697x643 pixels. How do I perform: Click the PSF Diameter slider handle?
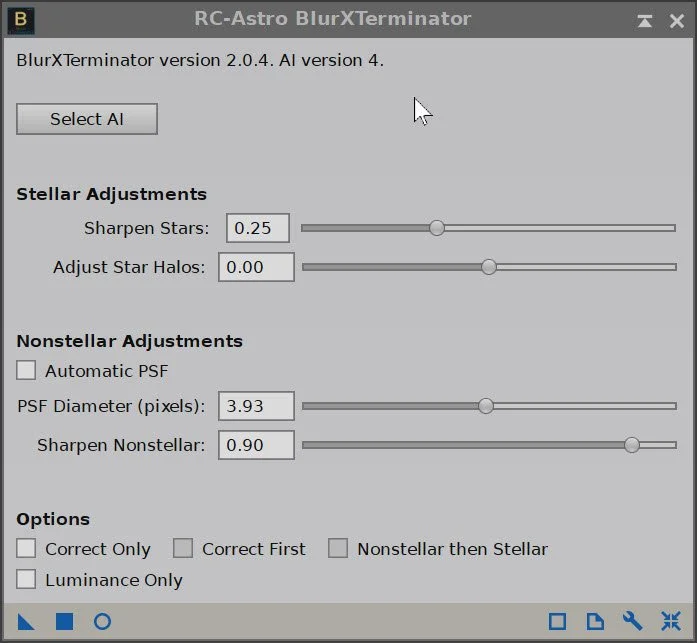(486, 406)
